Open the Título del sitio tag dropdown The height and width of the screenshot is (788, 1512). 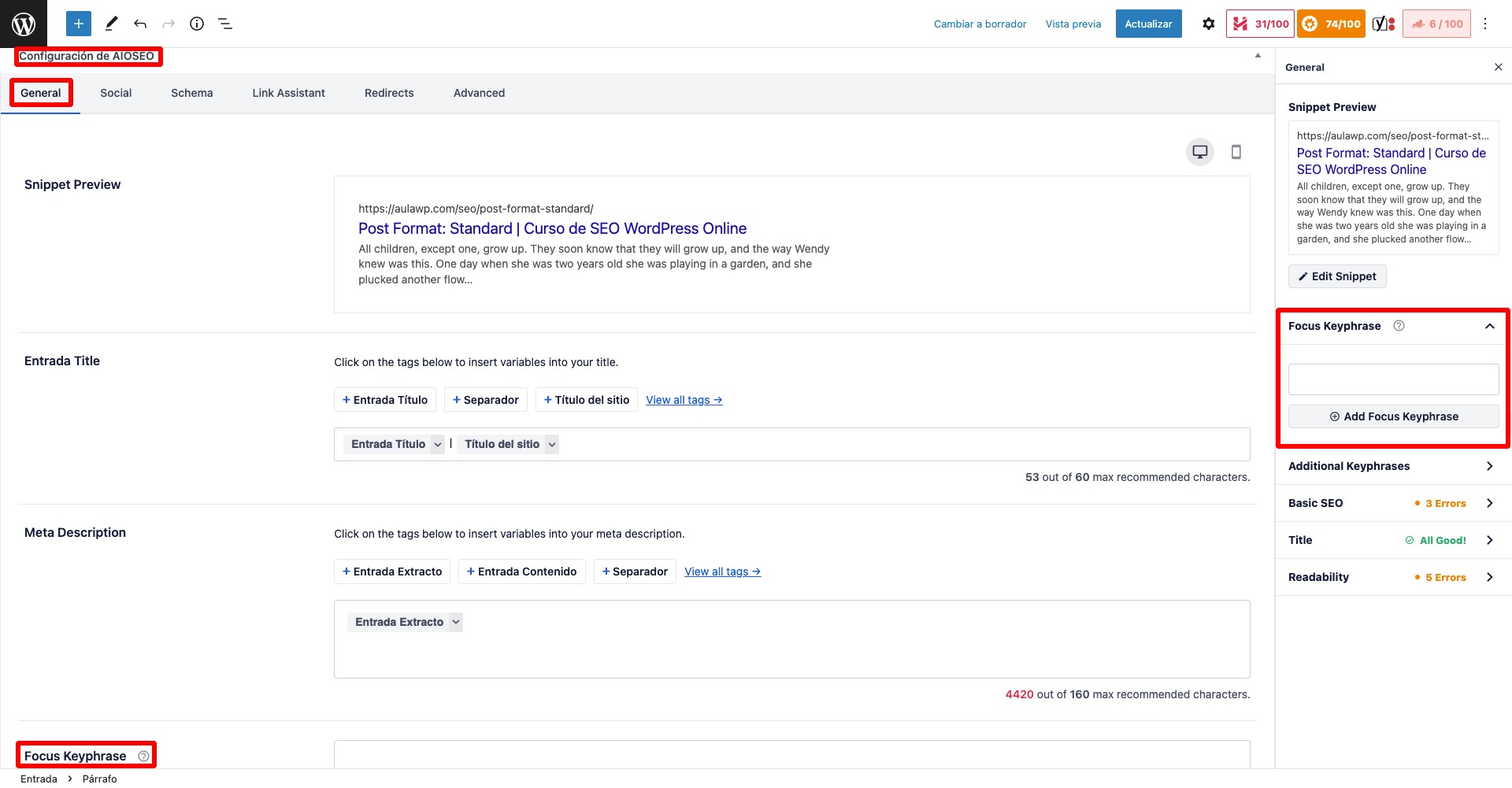[552, 445]
